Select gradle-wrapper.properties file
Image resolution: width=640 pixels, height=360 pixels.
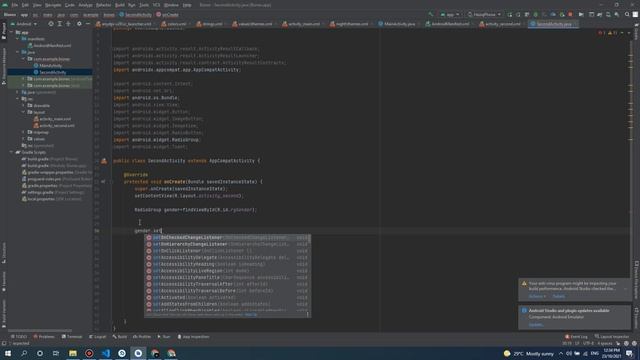pyautogui.click(x=56, y=172)
